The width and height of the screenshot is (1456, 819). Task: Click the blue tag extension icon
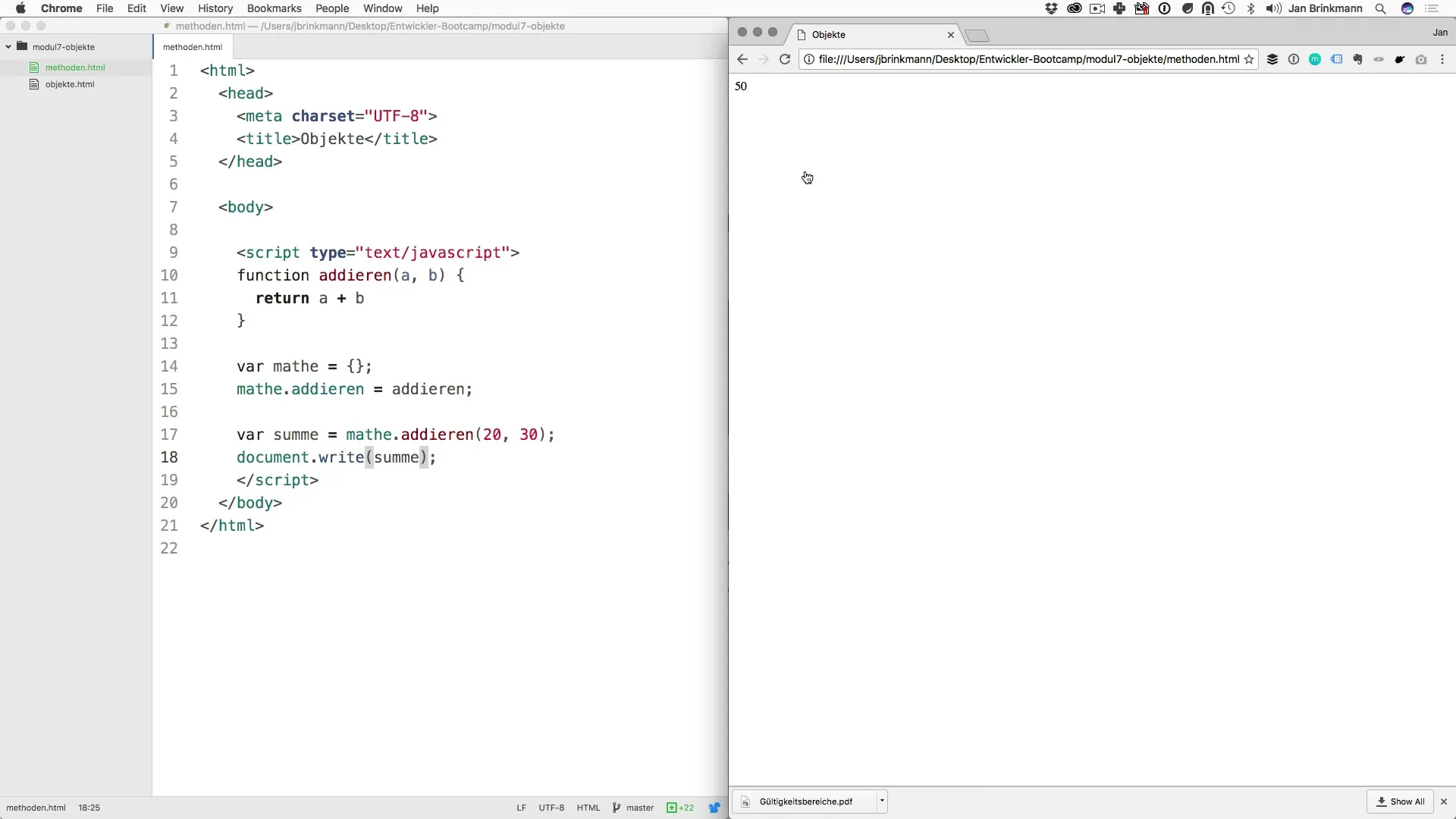(x=1336, y=59)
